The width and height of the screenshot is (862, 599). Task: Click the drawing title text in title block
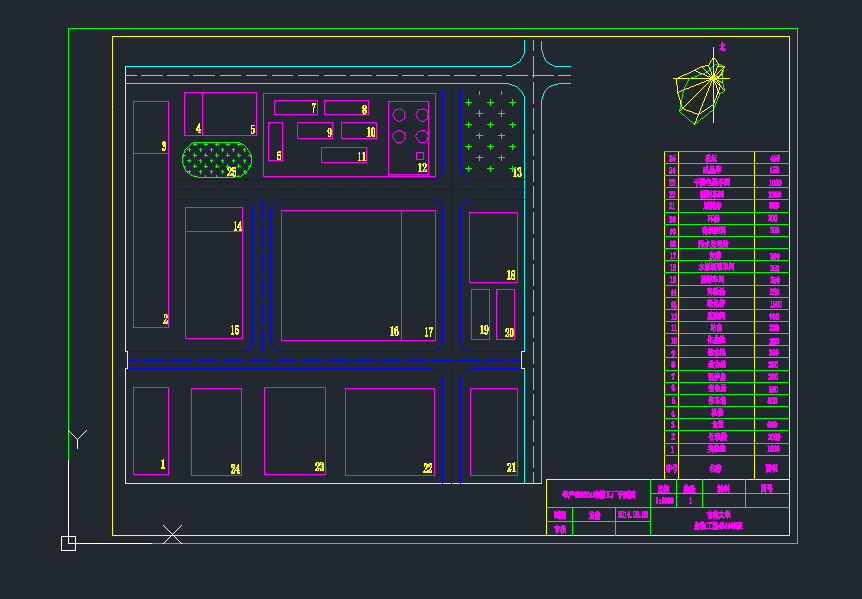pos(597,494)
